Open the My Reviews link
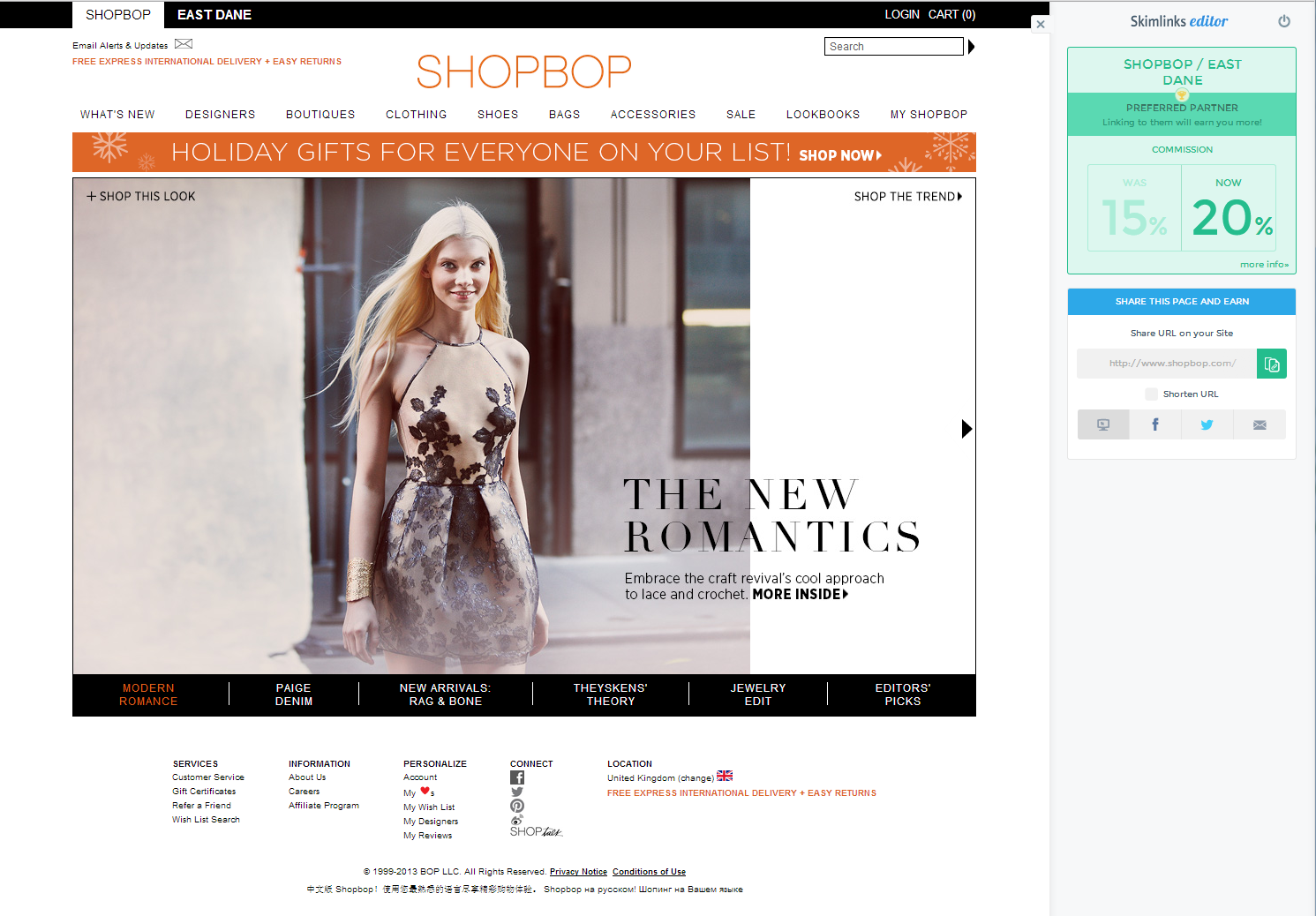Screen dimensions: 1316x916 (428, 836)
